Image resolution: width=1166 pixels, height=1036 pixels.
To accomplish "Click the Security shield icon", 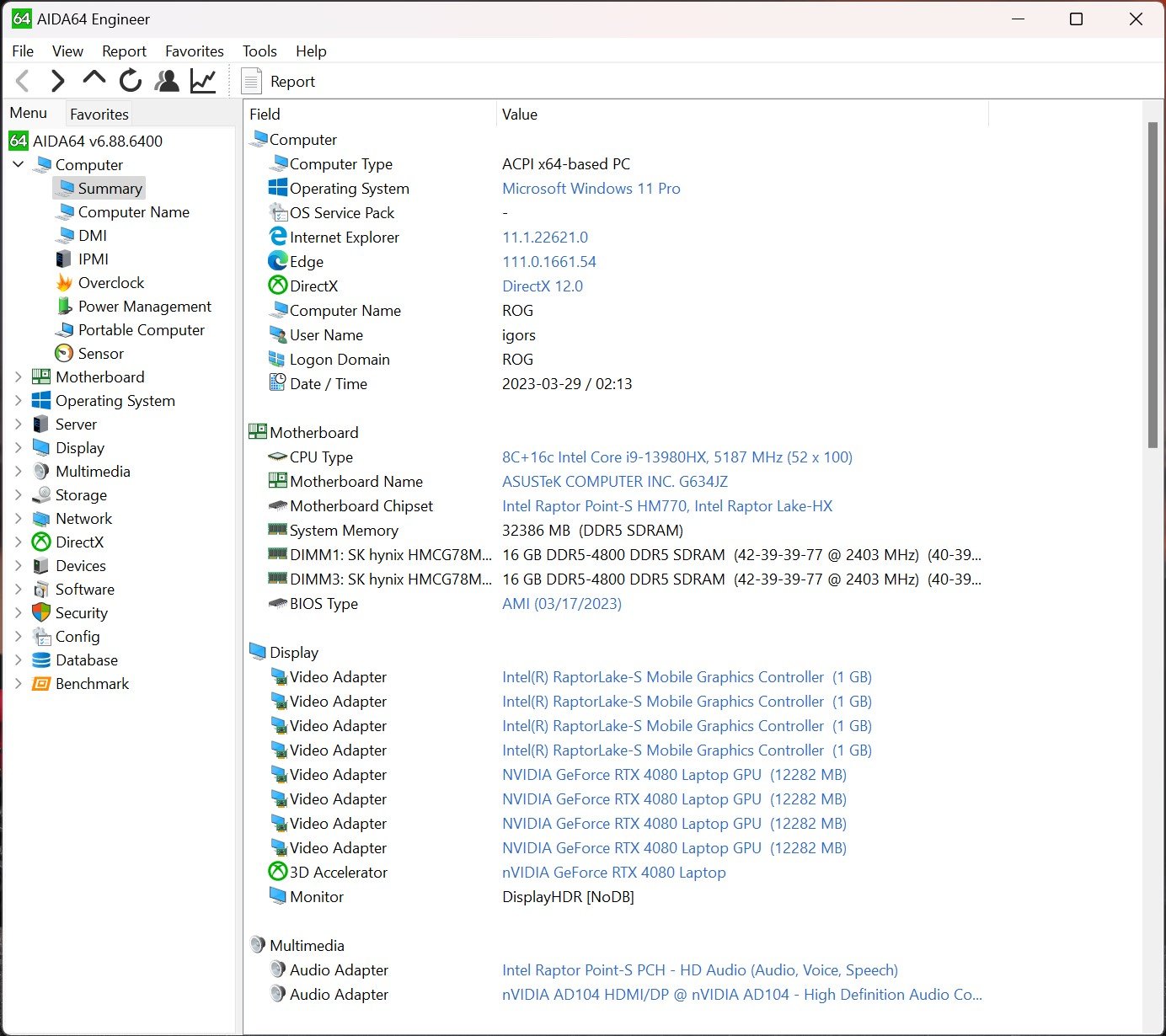I will point(41,612).
